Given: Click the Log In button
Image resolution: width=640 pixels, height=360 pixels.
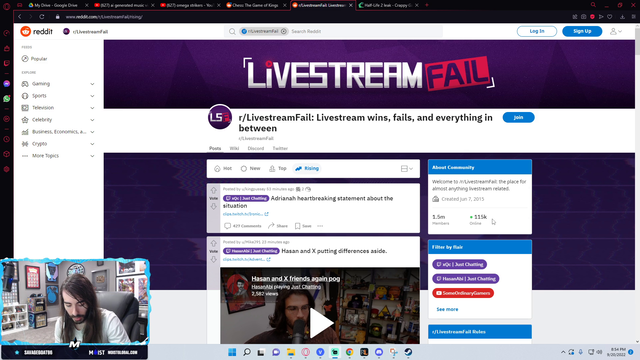Looking at the screenshot, I should click(537, 31).
